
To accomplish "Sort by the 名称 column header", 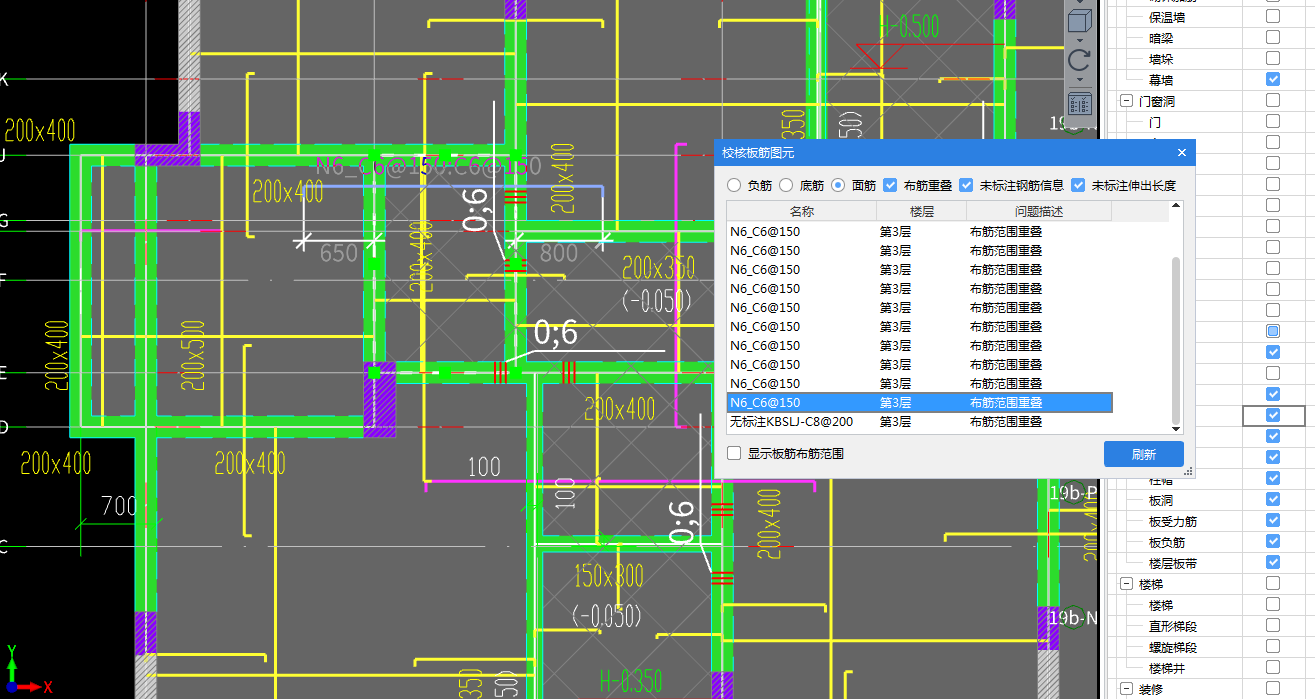I will pyautogui.click(x=801, y=211).
